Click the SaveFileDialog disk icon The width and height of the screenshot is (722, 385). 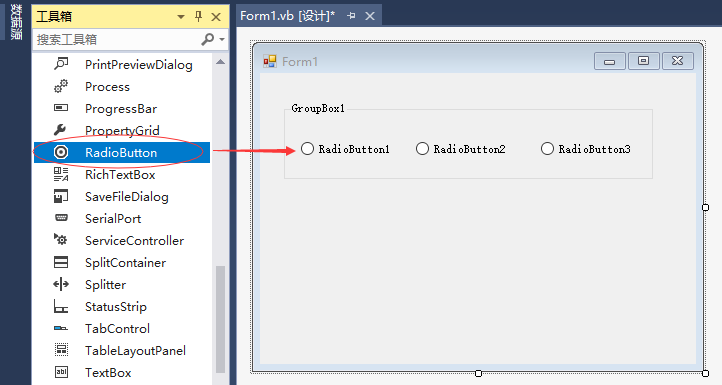click(61, 196)
